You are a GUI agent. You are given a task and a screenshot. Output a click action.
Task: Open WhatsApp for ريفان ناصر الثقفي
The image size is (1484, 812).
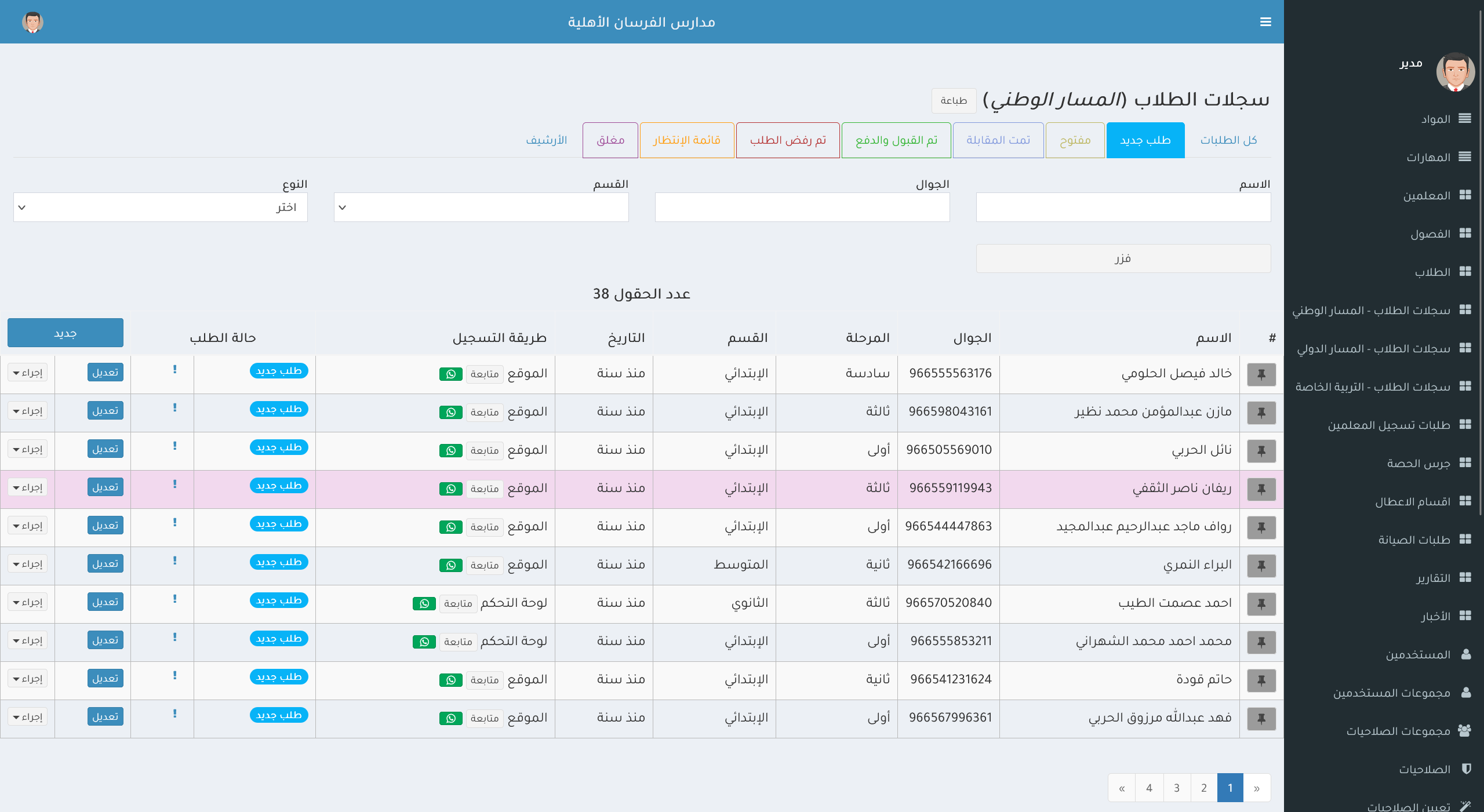pyautogui.click(x=451, y=489)
